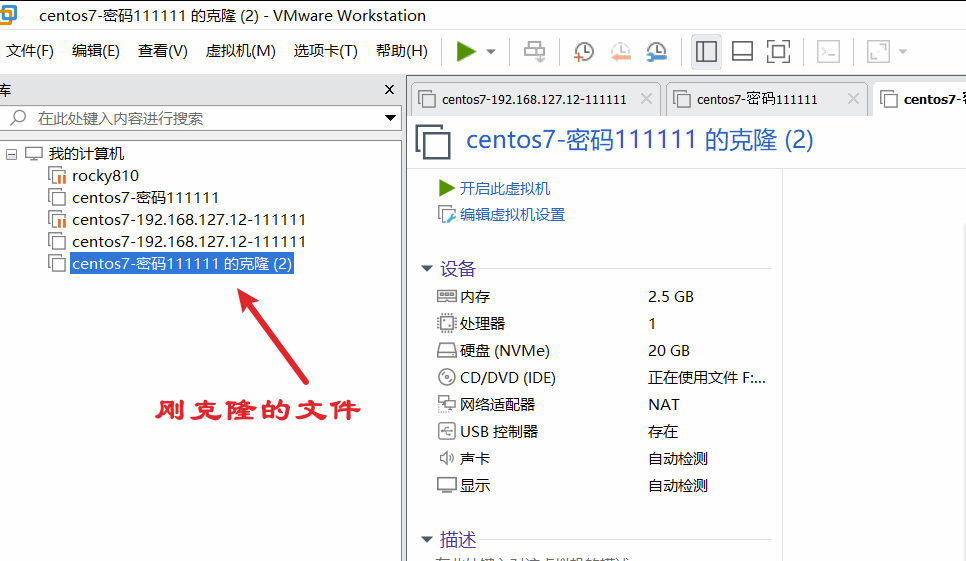Viewport: 966px width, 561px height.
Task: Switch to the centos7-密码111111 tab
Action: (757, 99)
